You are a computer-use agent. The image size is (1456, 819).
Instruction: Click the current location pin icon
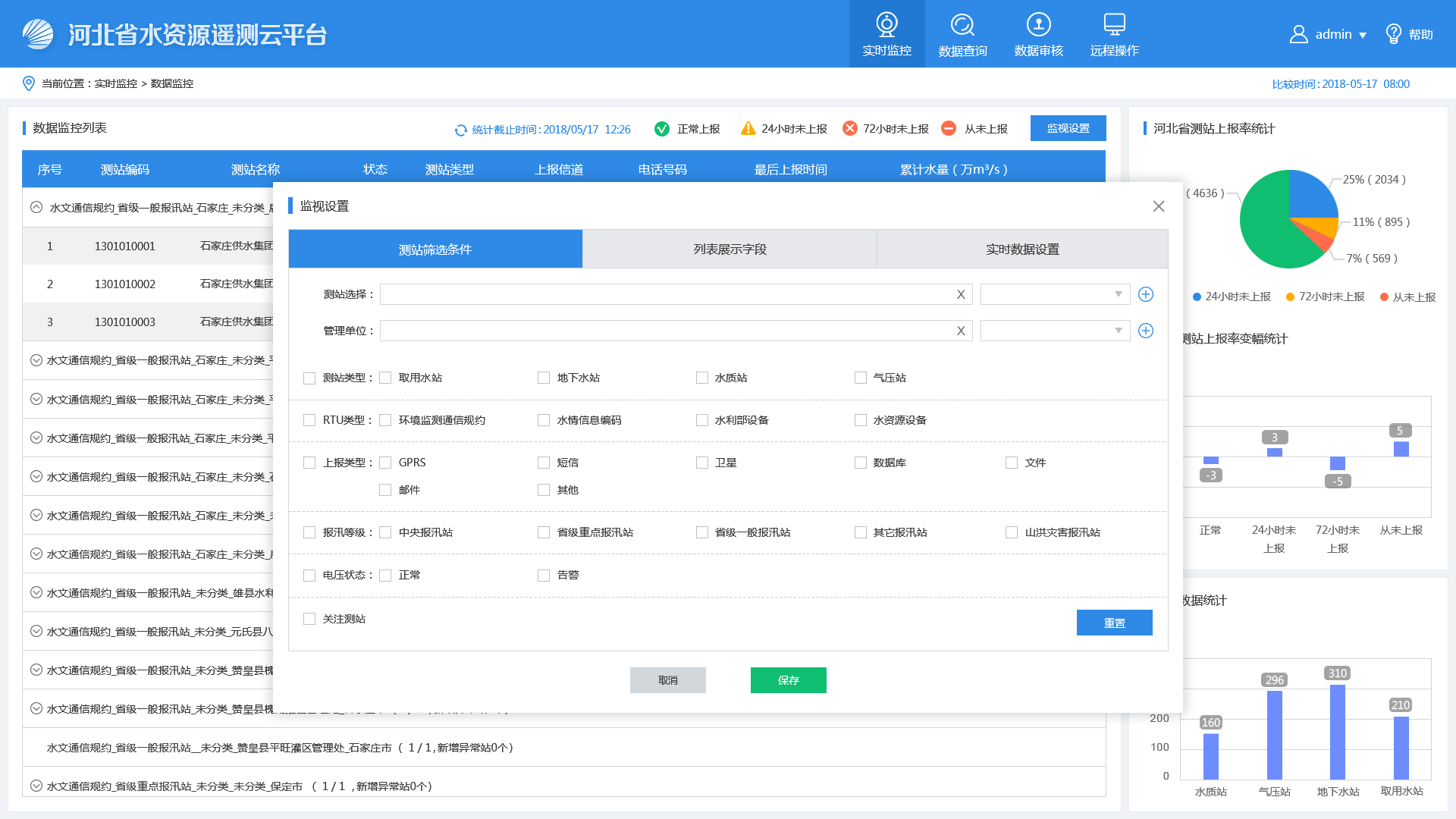coord(29,83)
